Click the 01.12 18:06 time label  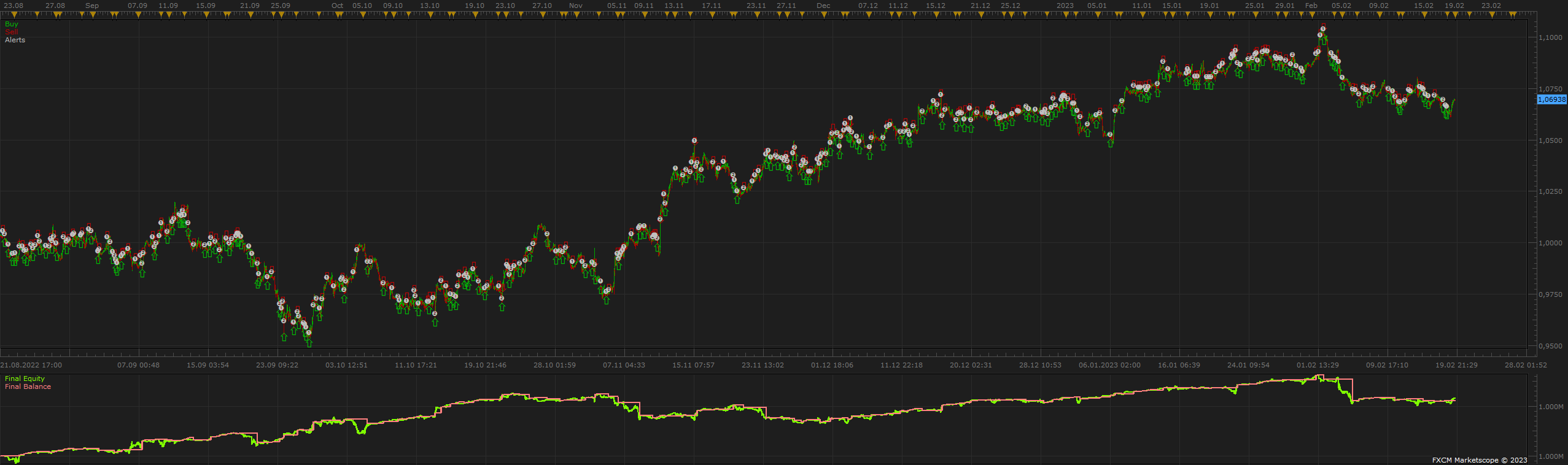(832, 365)
